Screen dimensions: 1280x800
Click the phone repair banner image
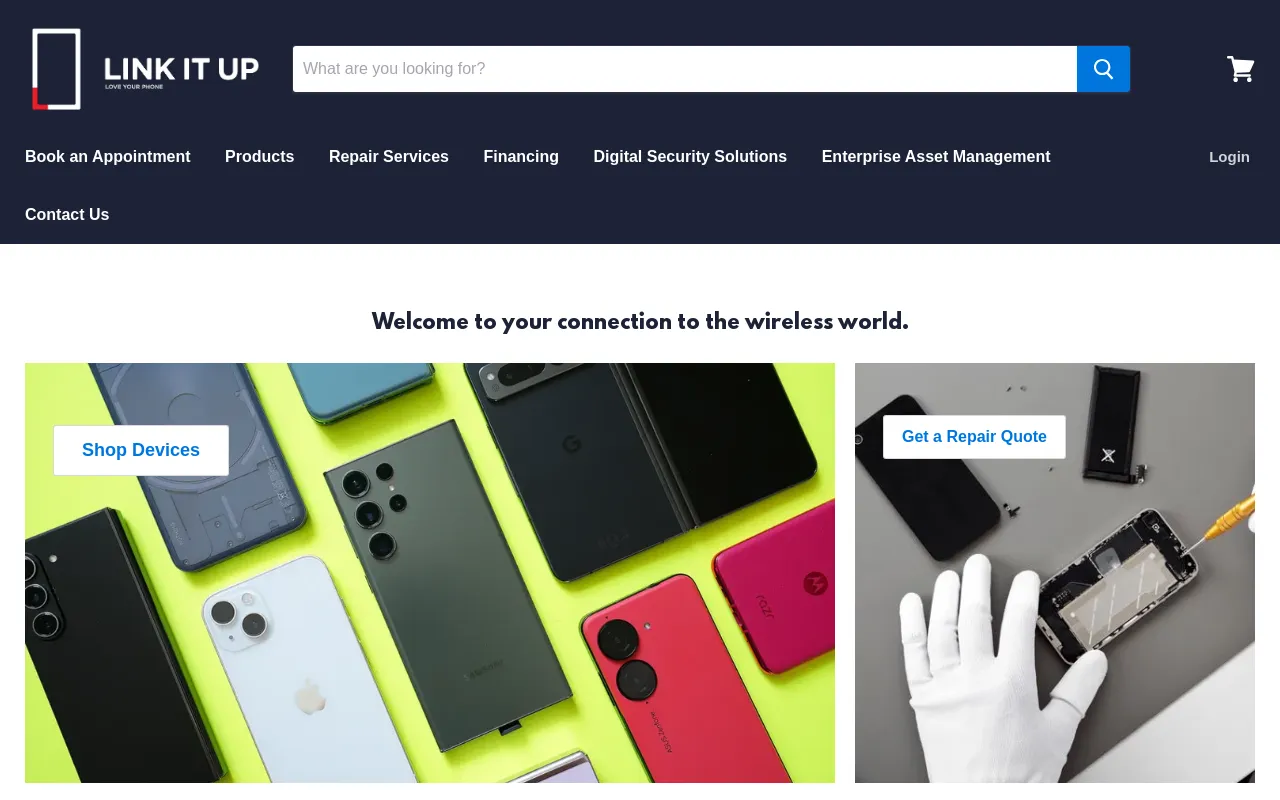click(x=1055, y=573)
